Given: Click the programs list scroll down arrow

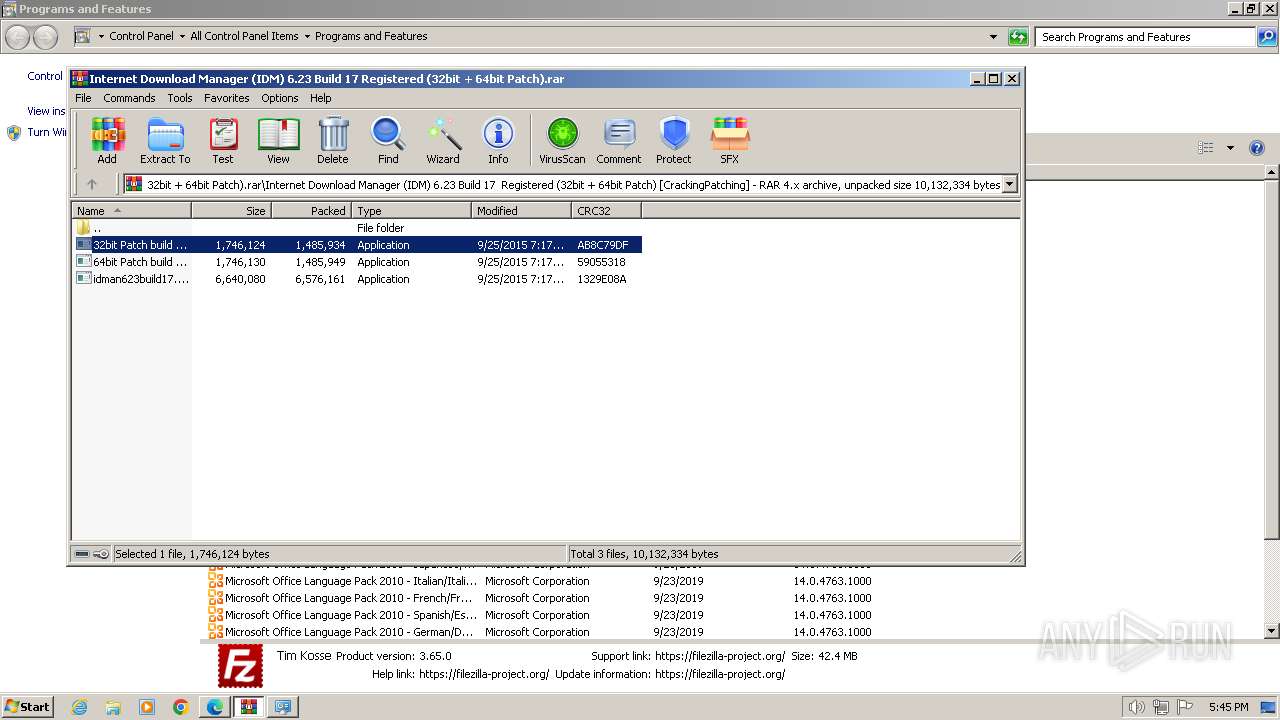Looking at the screenshot, I should click(x=1272, y=631).
